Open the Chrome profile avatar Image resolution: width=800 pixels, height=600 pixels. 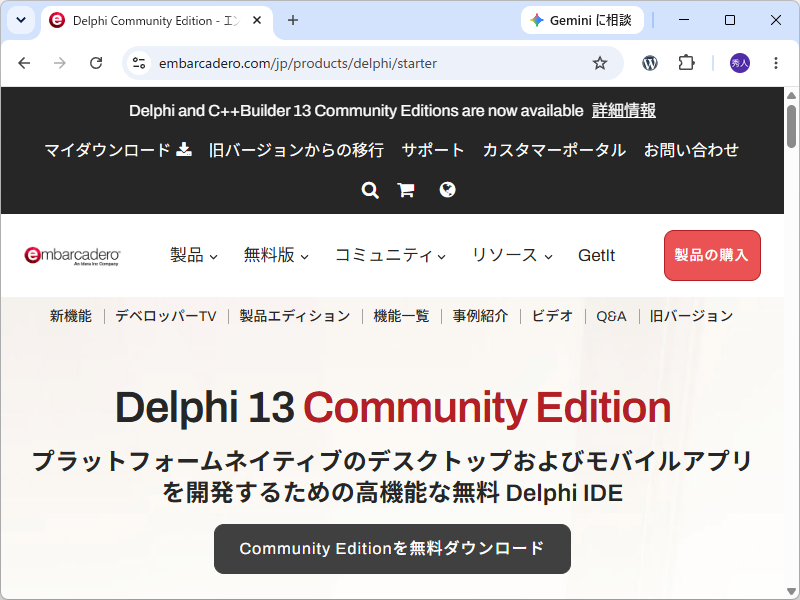(739, 63)
